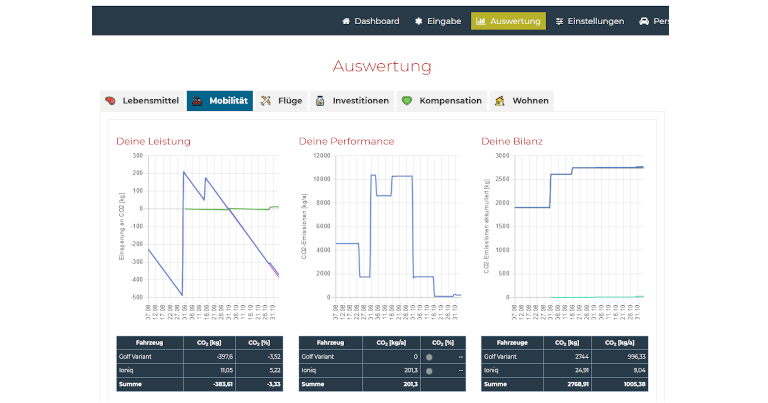Click the green Kompensation icon
The width and height of the screenshot is (768, 403).
(407, 101)
